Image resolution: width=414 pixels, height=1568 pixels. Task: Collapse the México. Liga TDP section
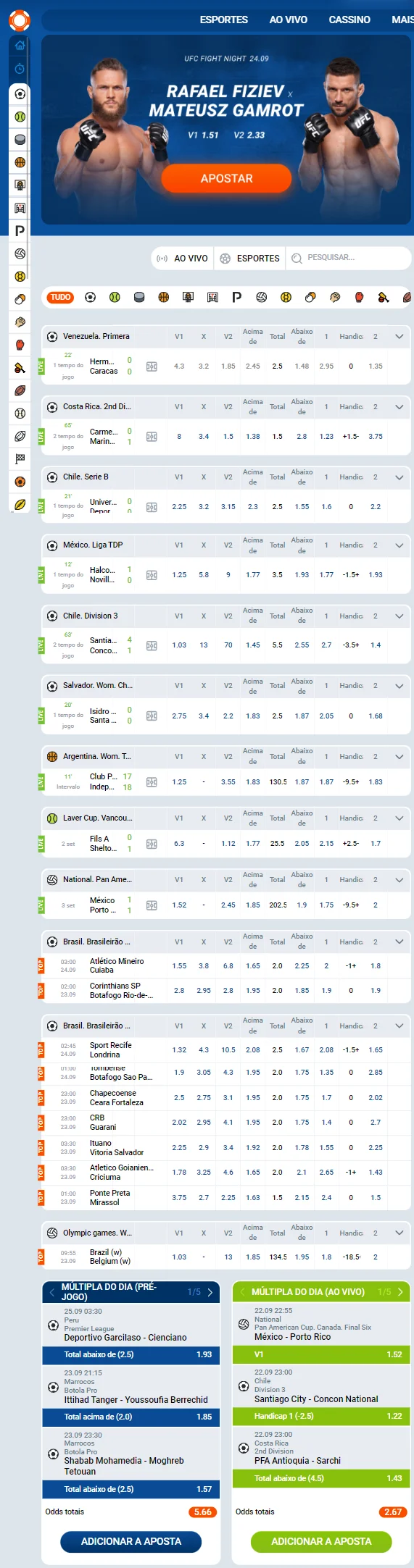tap(399, 545)
